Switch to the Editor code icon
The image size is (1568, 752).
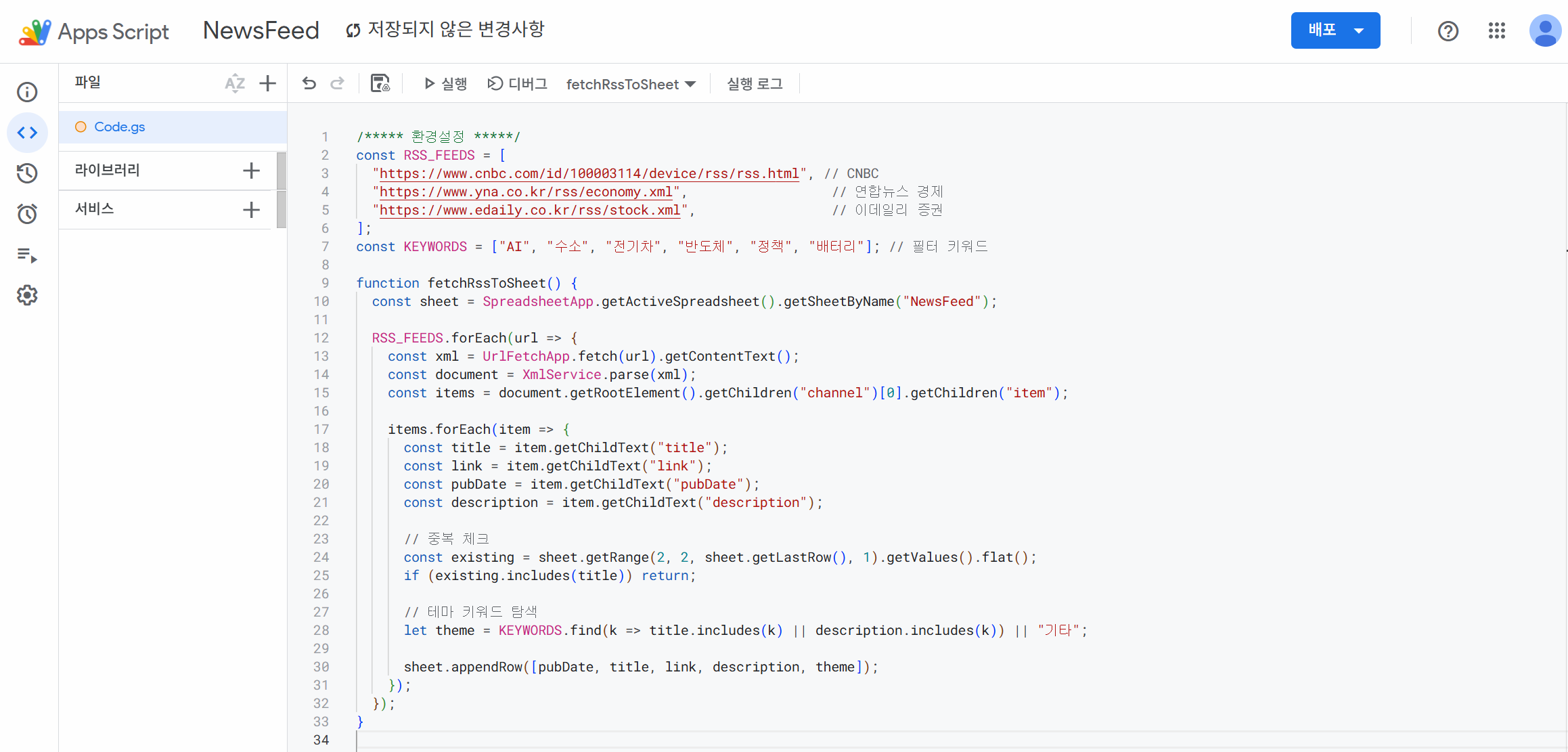pyautogui.click(x=27, y=133)
